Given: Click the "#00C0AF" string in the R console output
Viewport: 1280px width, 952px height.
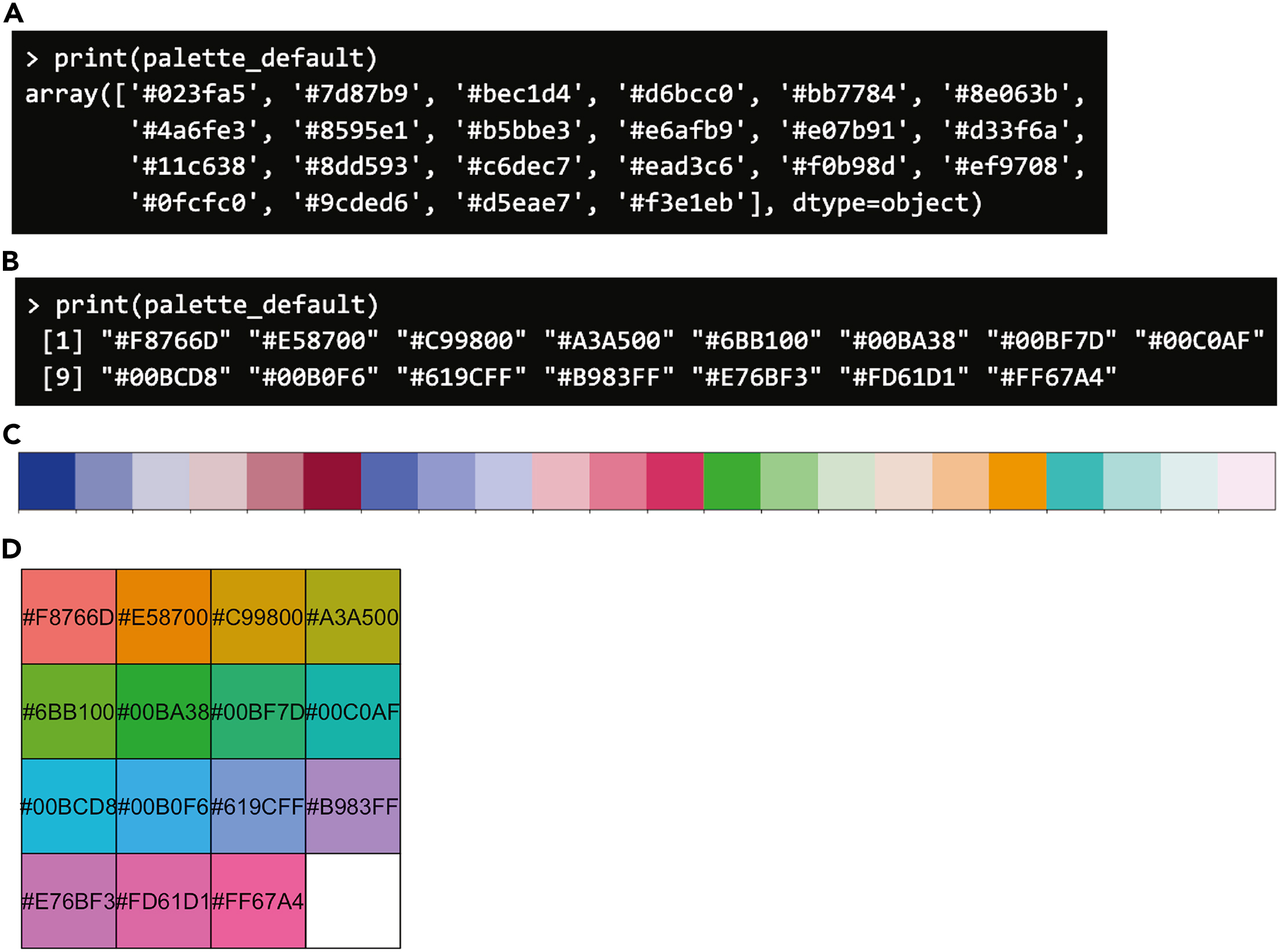Looking at the screenshot, I should [x=1199, y=341].
